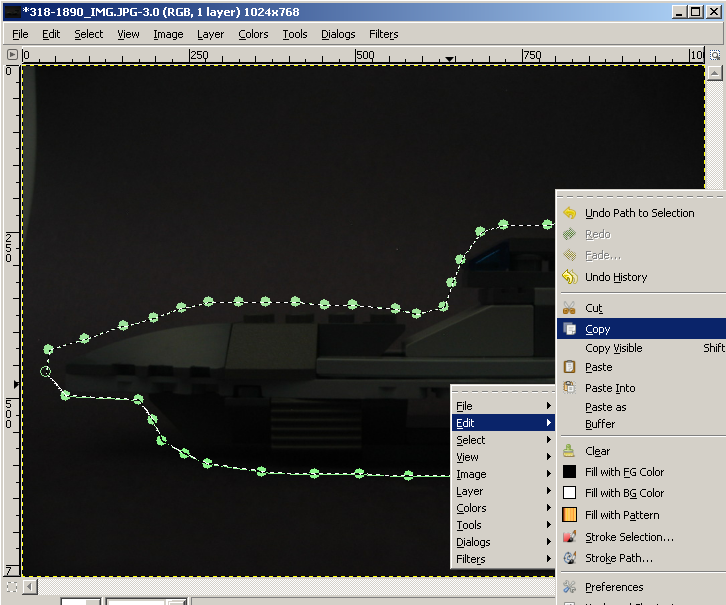The width and height of the screenshot is (726, 605).
Task: Choose Copy Visible from Edit submenu
Action: [x=613, y=348]
